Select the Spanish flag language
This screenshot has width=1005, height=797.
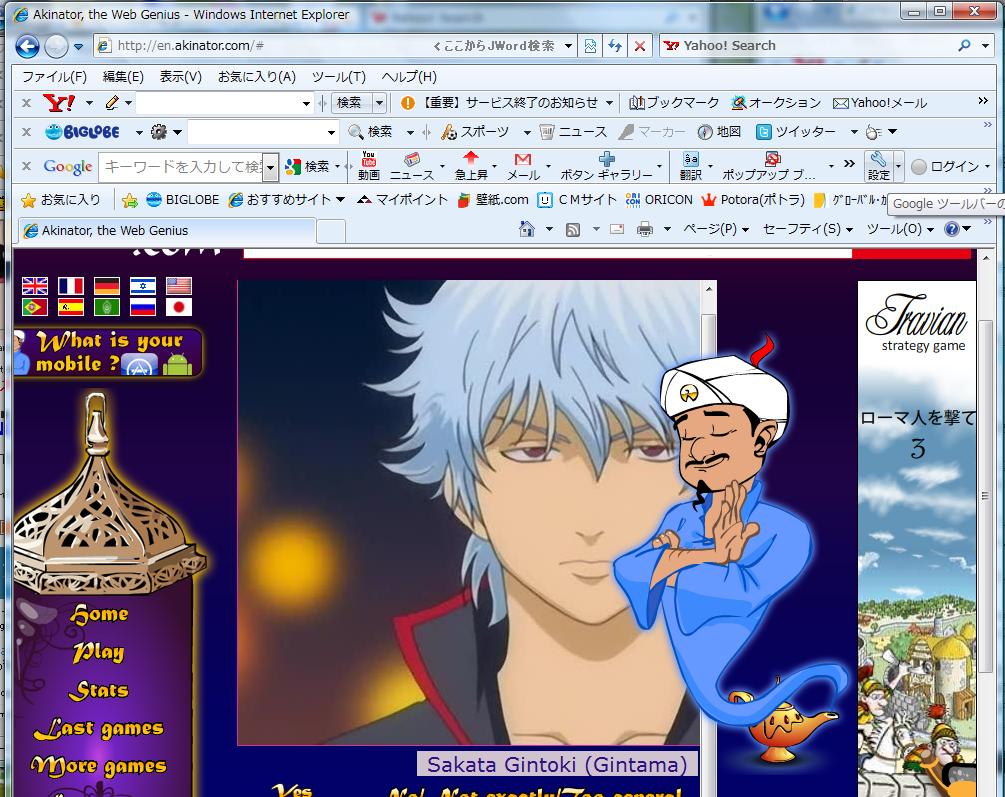tap(71, 307)
